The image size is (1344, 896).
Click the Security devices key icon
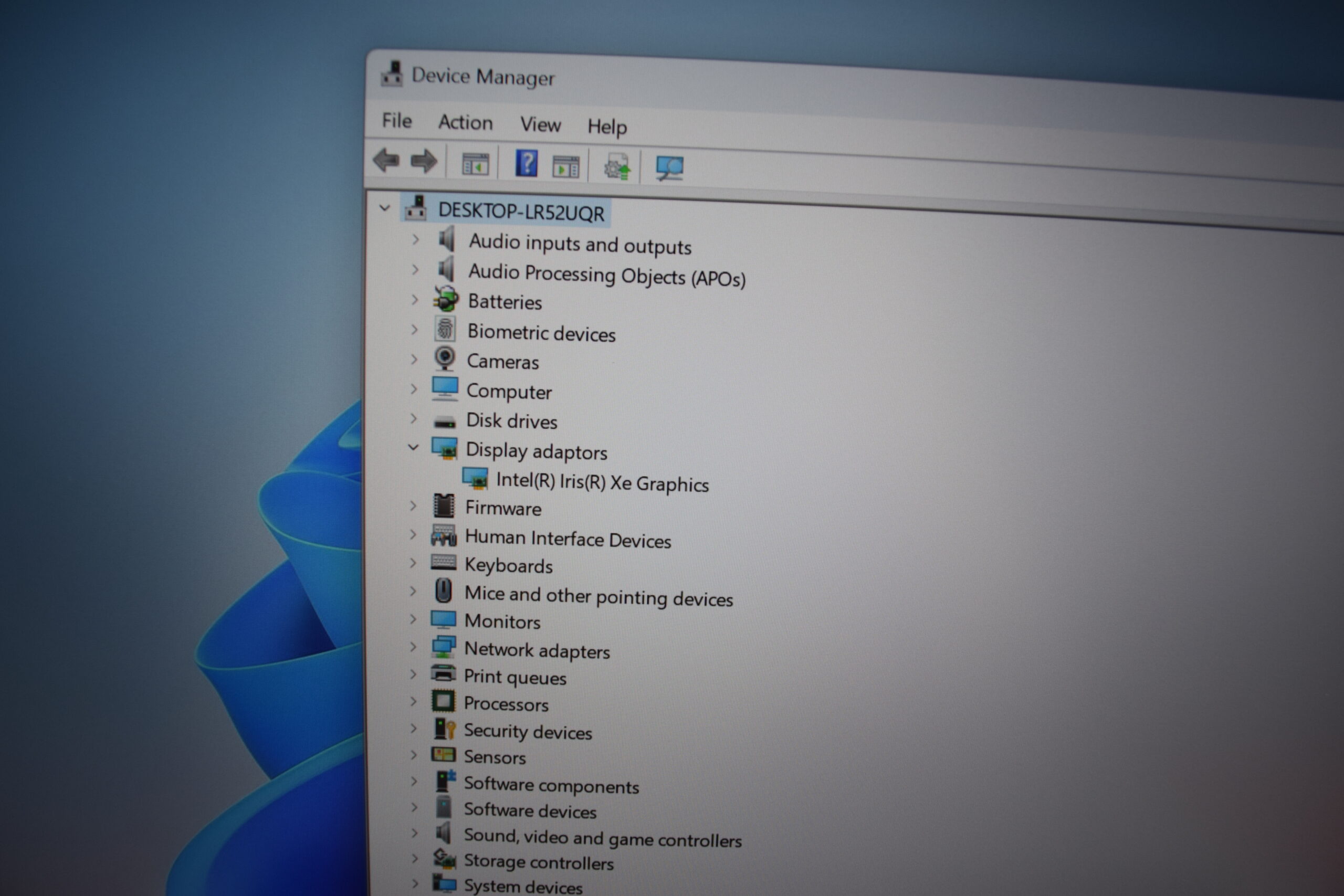pyautogui.click(x=445, y=728)
